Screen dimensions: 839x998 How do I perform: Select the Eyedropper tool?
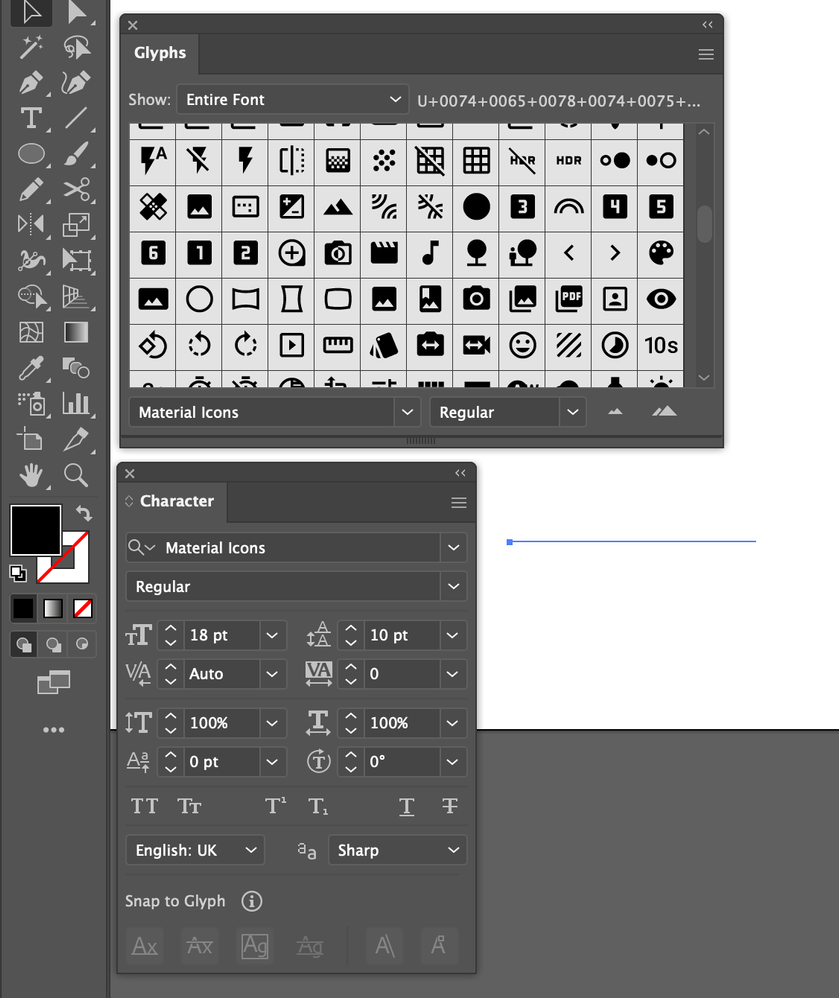pos(31,368)
